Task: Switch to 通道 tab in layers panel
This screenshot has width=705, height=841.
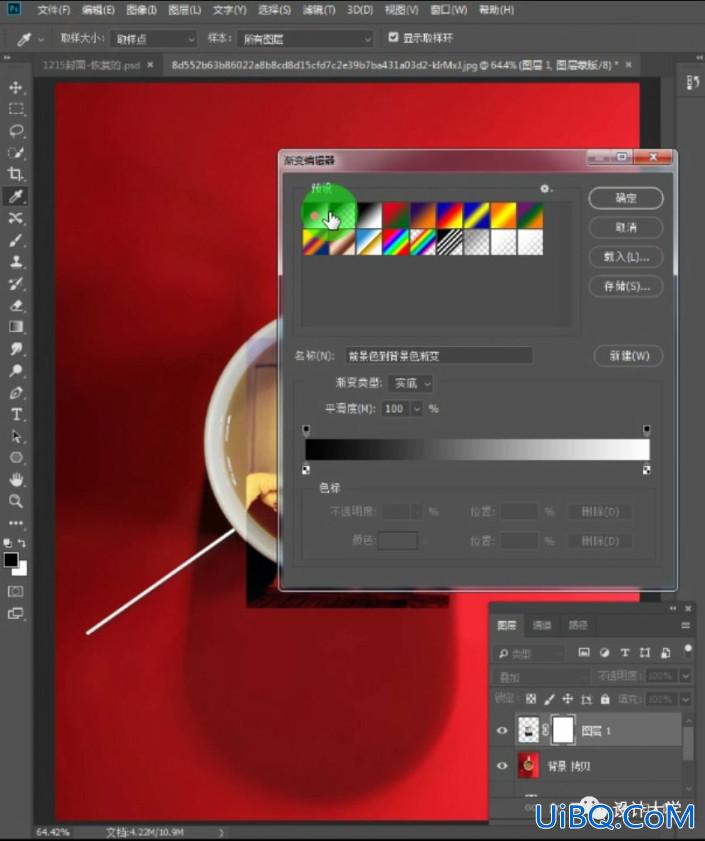Action: point(542,625)
